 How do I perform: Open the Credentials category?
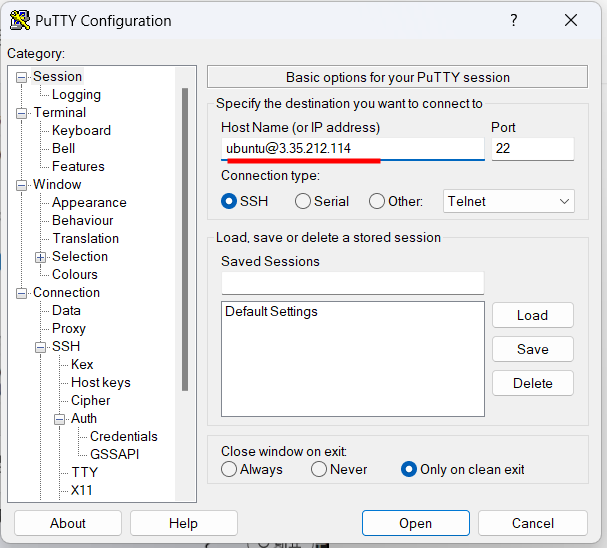[x=123, y=437]
